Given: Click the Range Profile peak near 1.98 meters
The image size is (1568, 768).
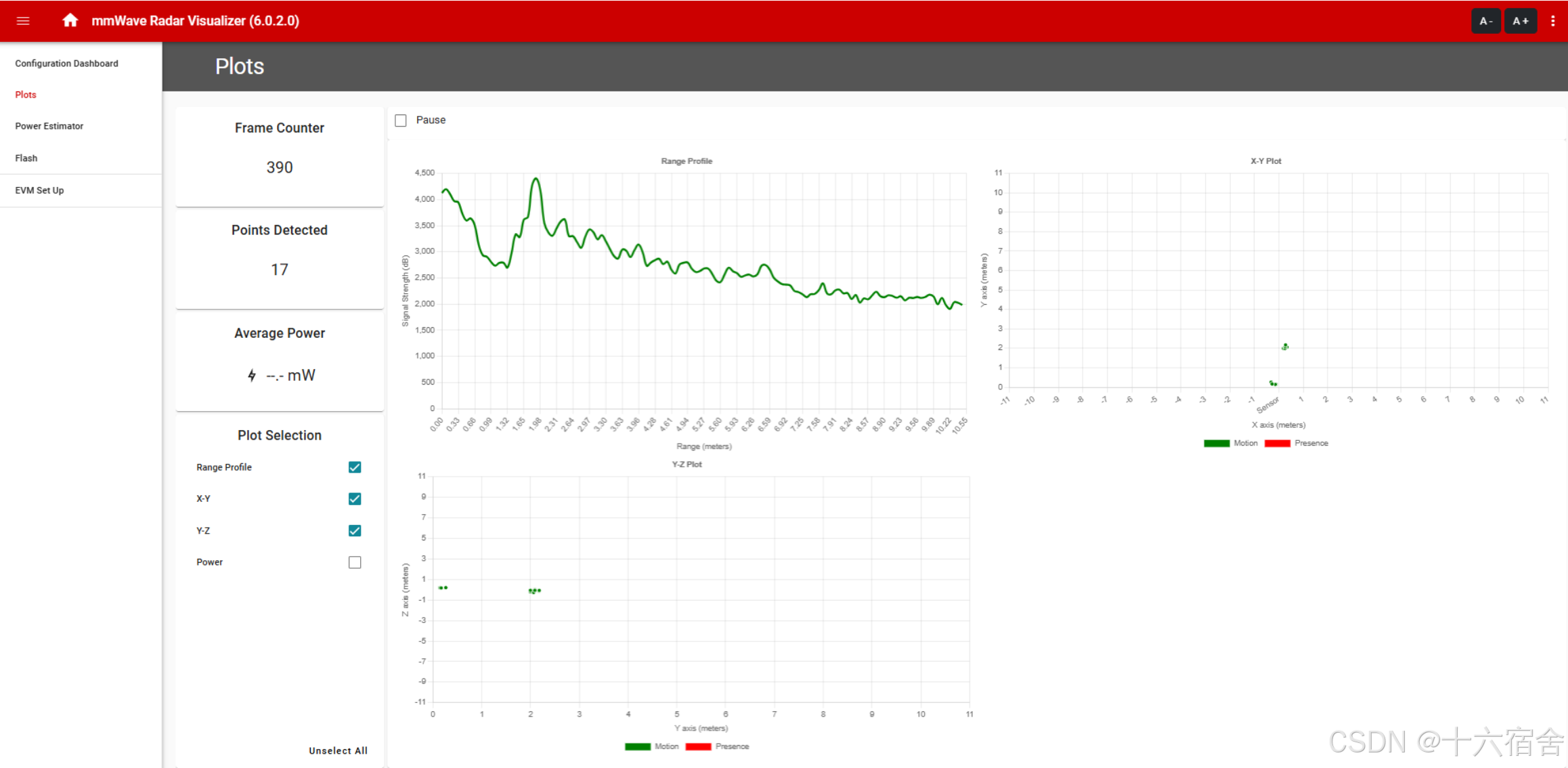Looking at the screenshot, I should [x=536, y=179].
